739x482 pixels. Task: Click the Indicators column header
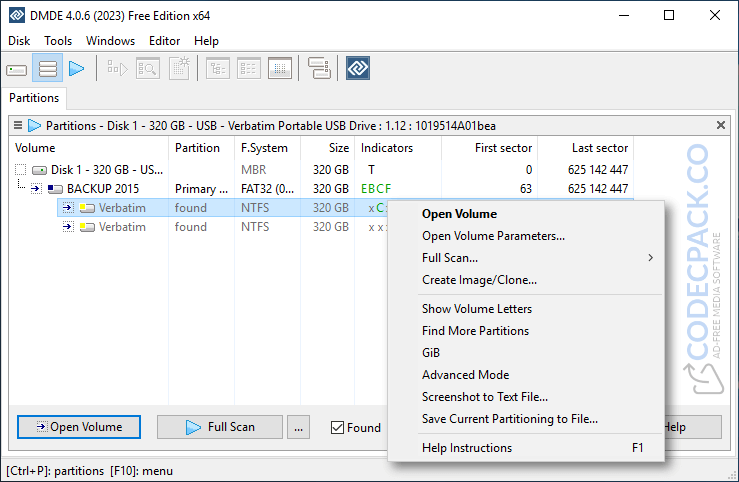coord(398,148)
